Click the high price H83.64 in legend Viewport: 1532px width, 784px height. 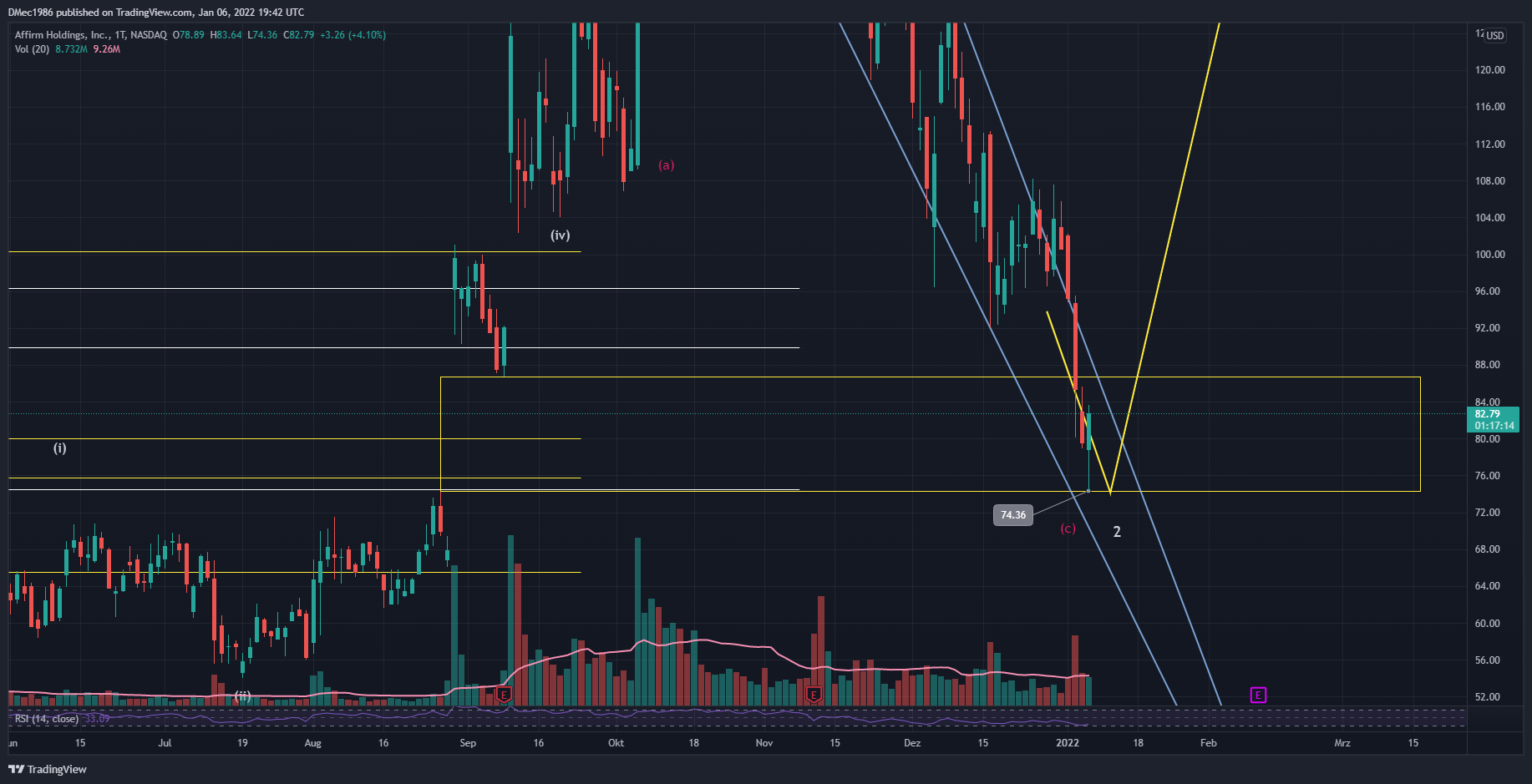(226, 35)
